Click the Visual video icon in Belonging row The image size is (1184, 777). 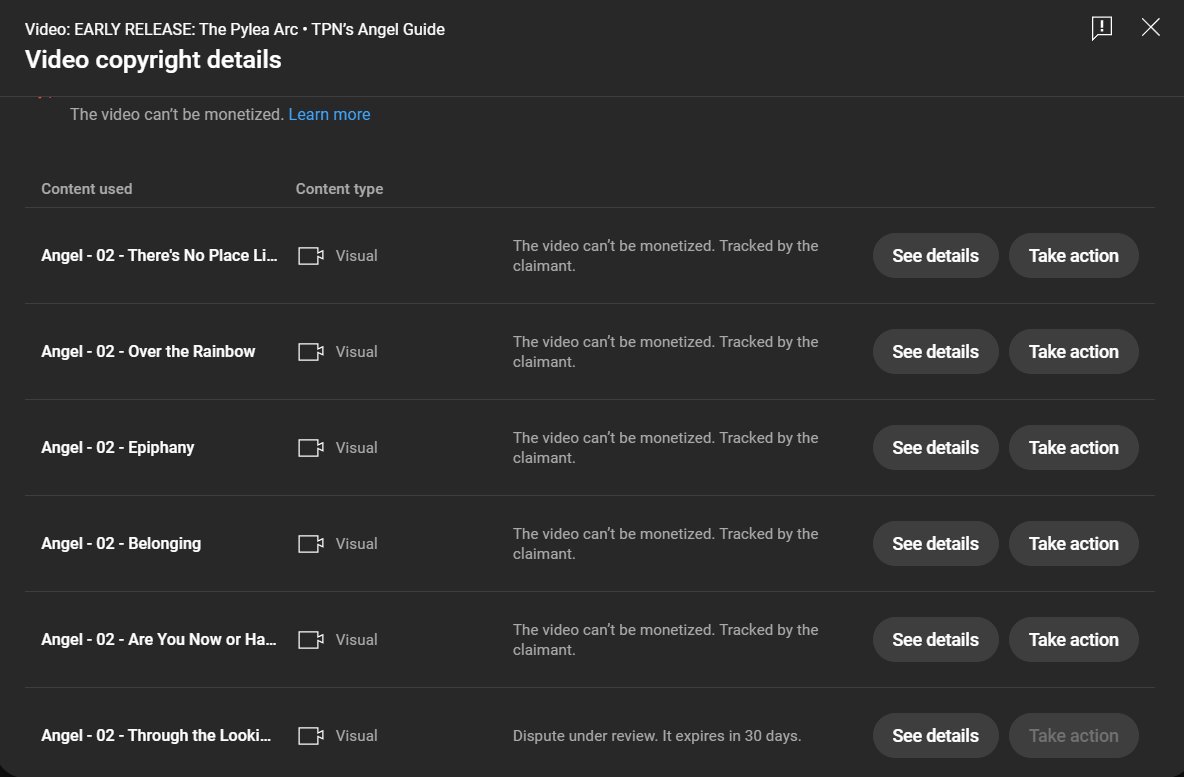tap(311, 543)
